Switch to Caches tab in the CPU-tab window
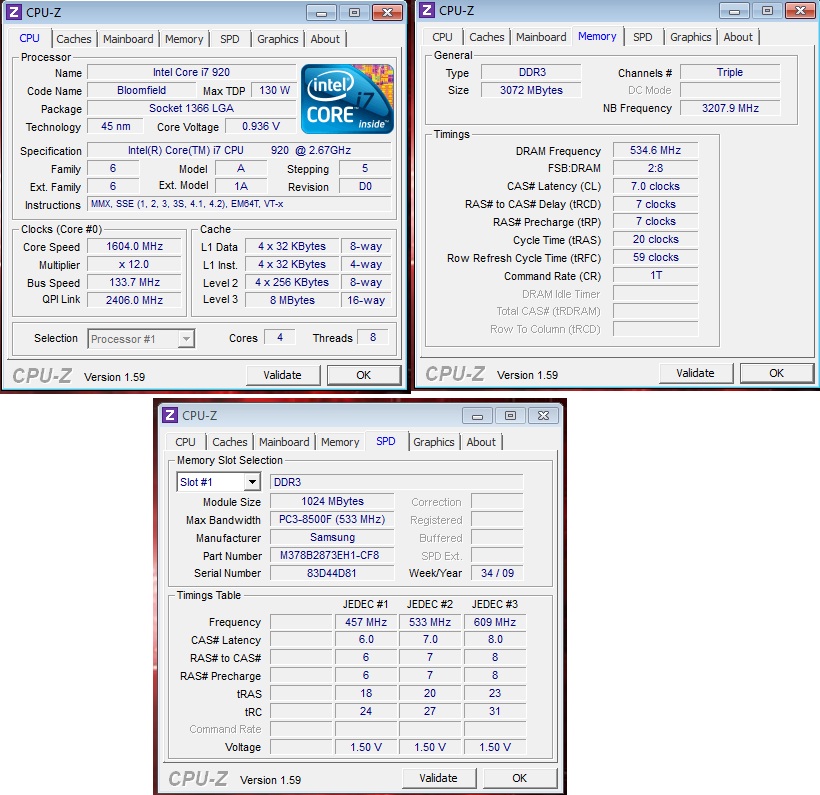820x795 pixels. 74,39
